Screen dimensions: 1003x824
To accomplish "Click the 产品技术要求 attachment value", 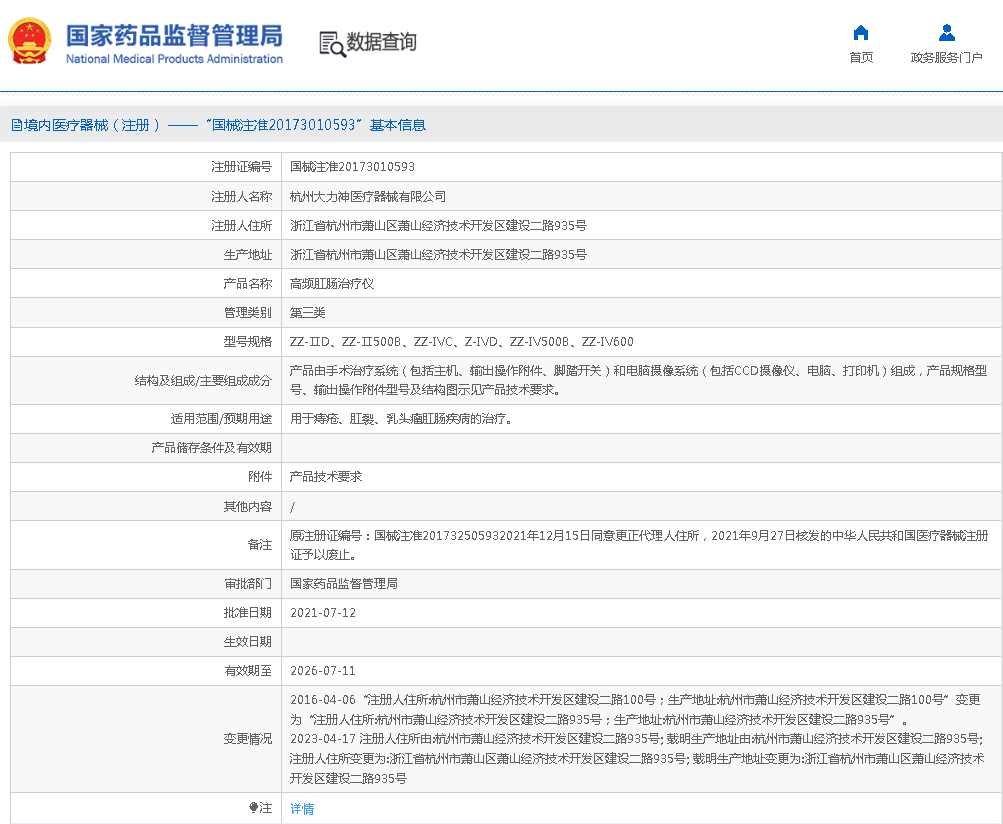I will 326,477.
